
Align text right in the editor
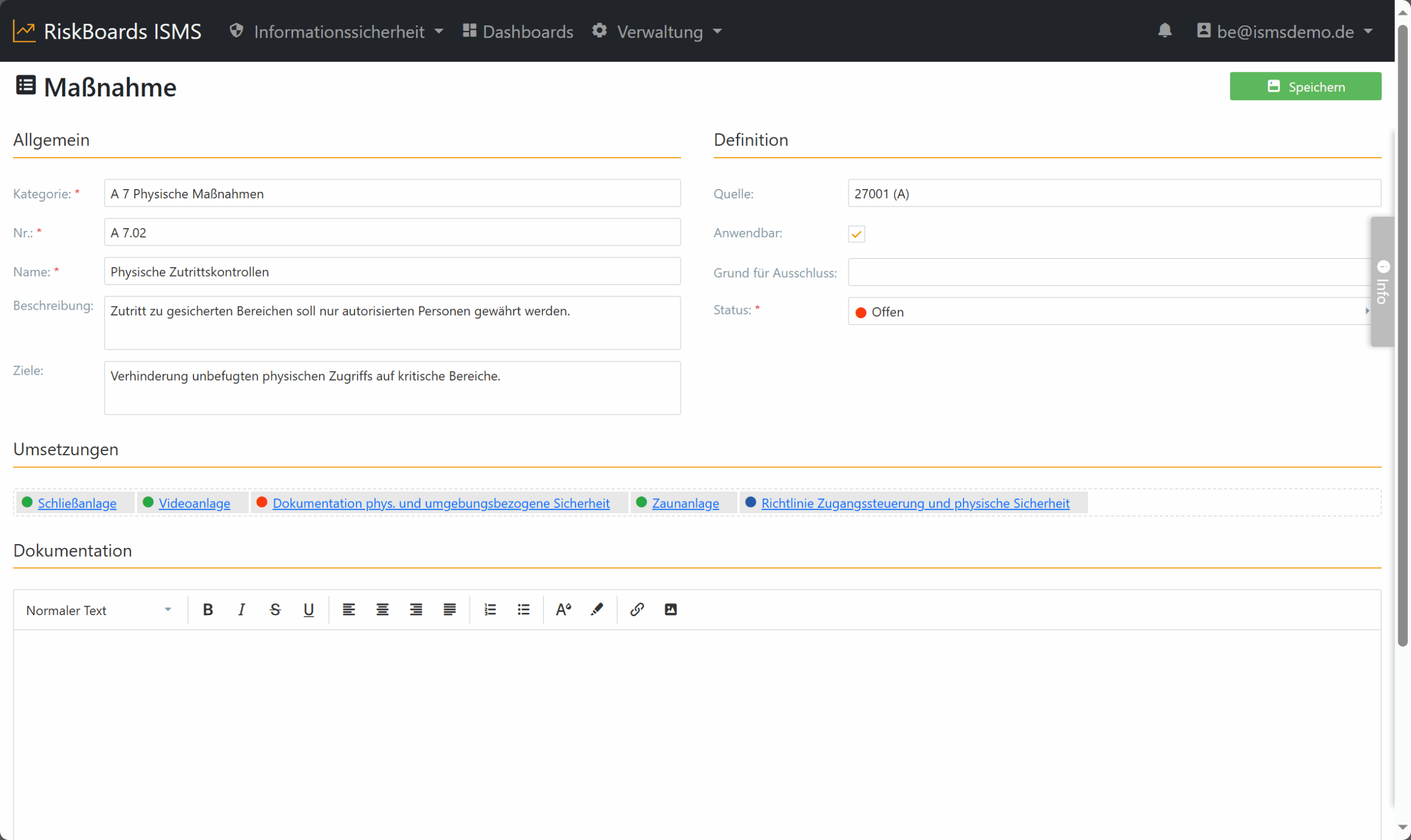coord(416,610)
